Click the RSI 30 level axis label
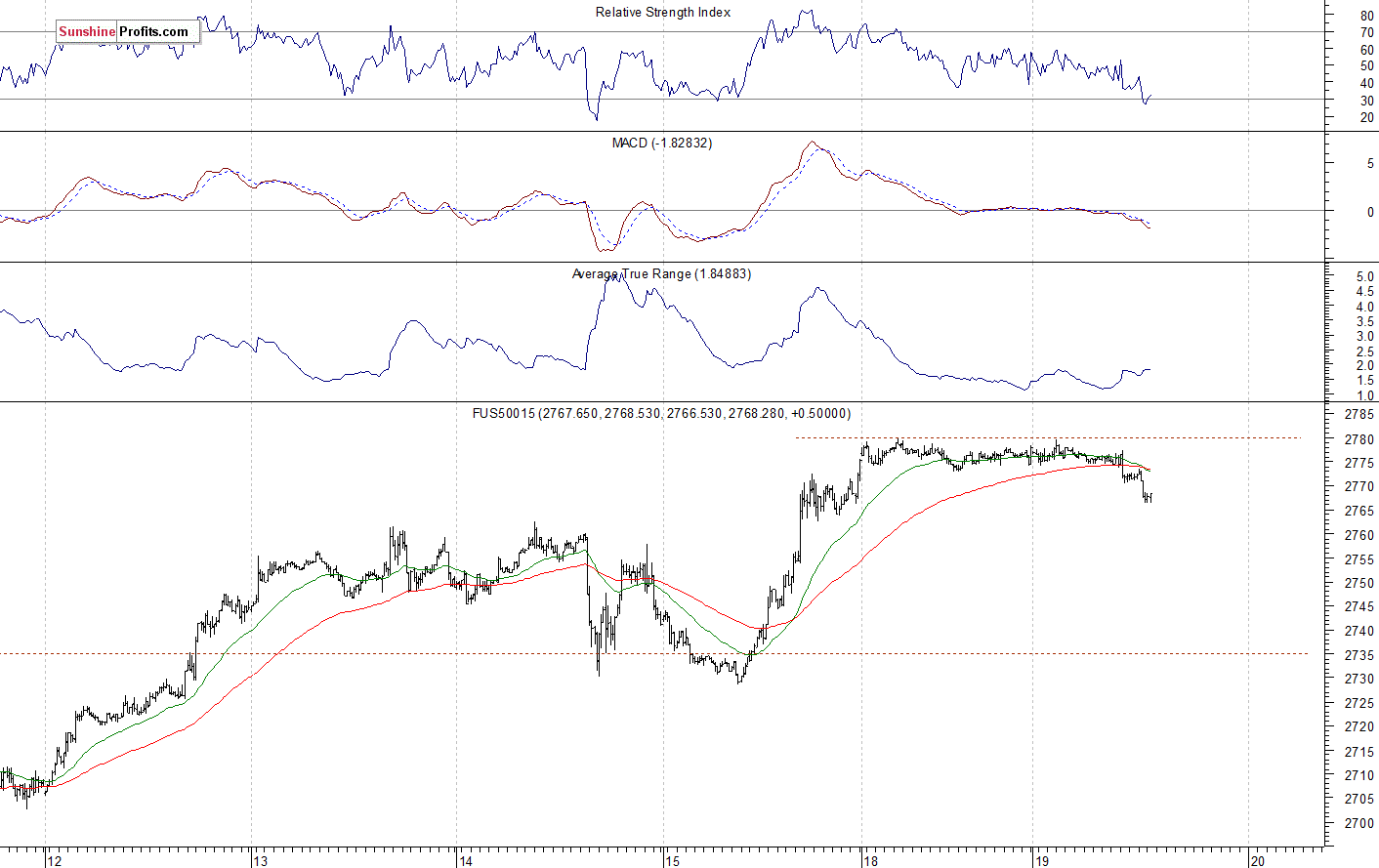Viewport: 1379px width, 868px height. [1366, 100]
